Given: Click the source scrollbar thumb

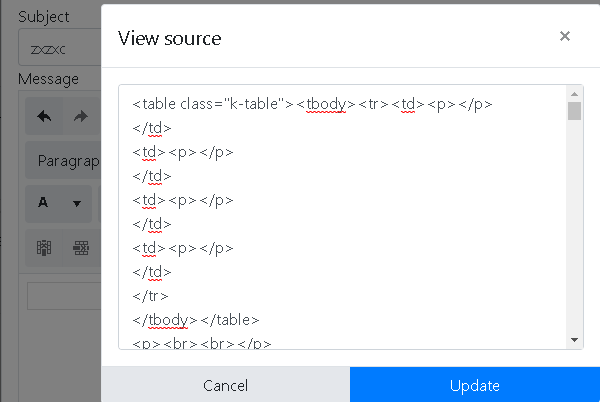Looking at the screenshot, I should [574, 110].
